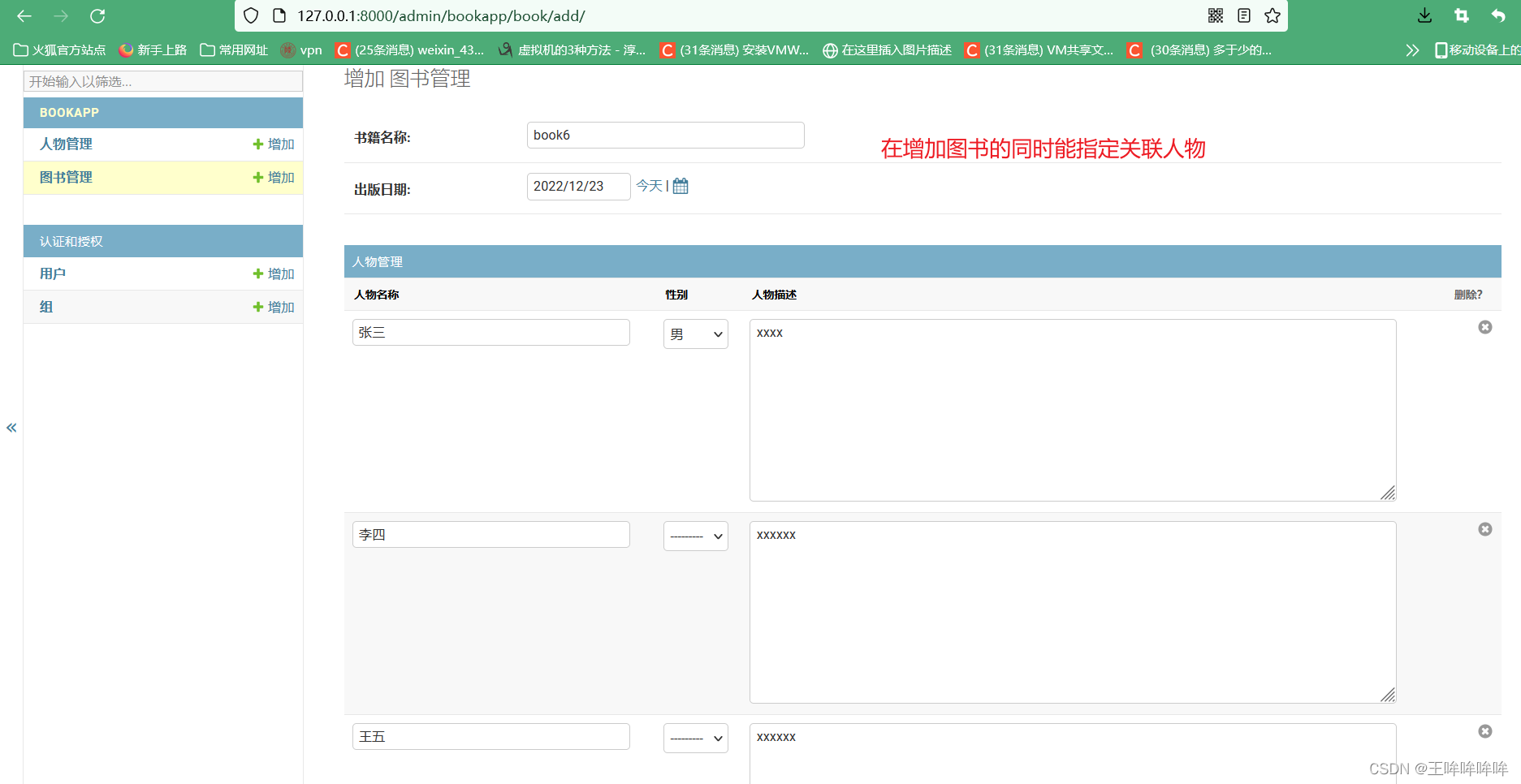Remove the 张三 inline row
The image size is (1521, 784).
1485,327
